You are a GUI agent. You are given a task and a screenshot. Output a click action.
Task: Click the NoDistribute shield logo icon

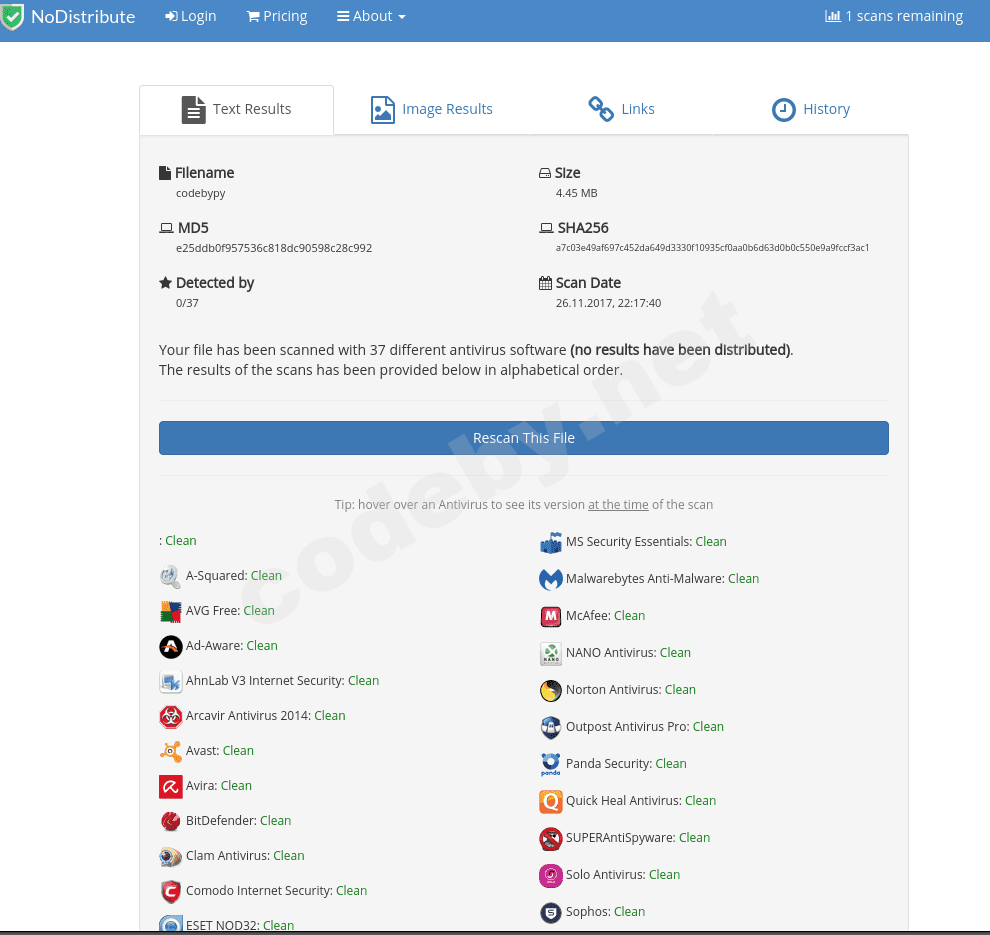click(x=12, y=17)
